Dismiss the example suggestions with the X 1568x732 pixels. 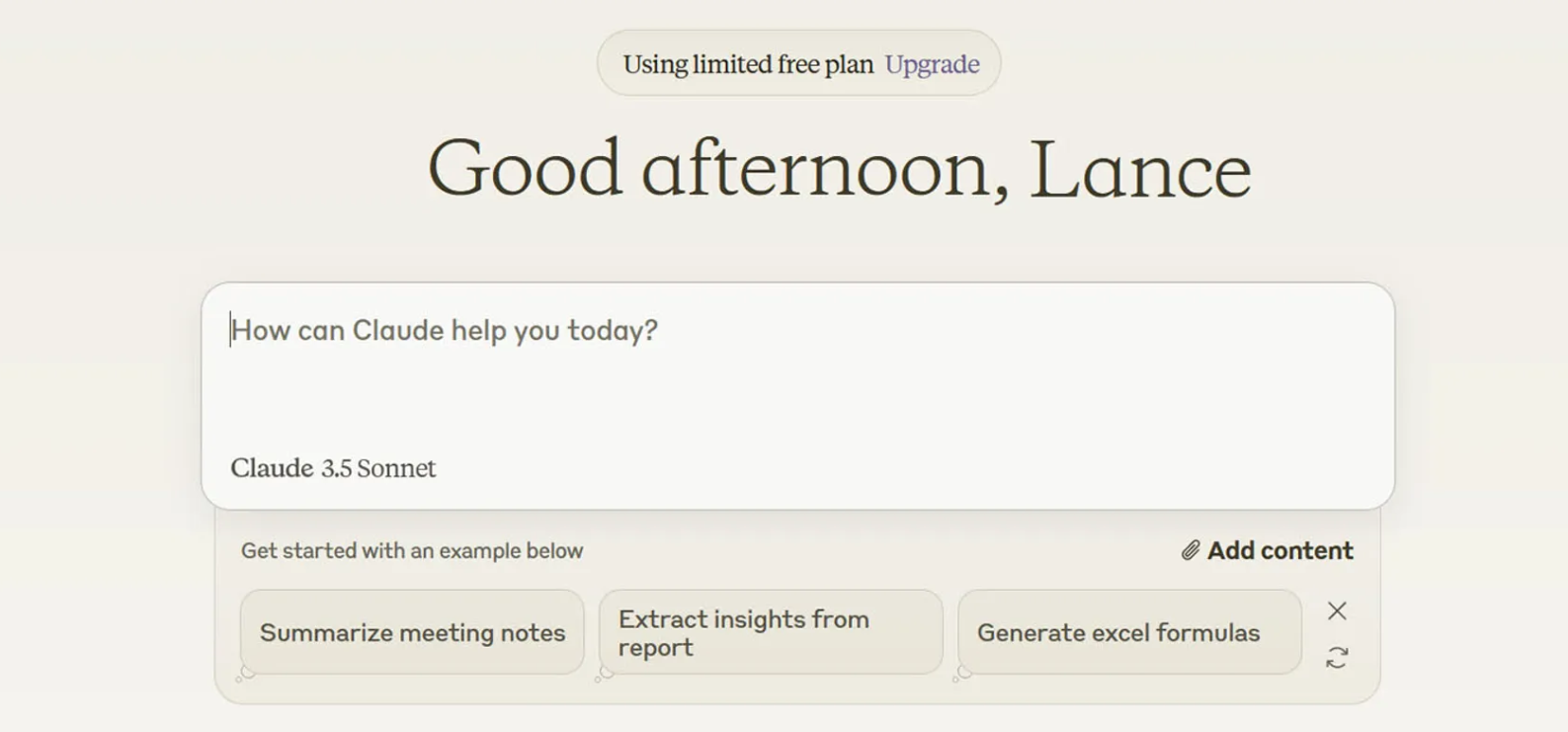[x=1337, y=610]
